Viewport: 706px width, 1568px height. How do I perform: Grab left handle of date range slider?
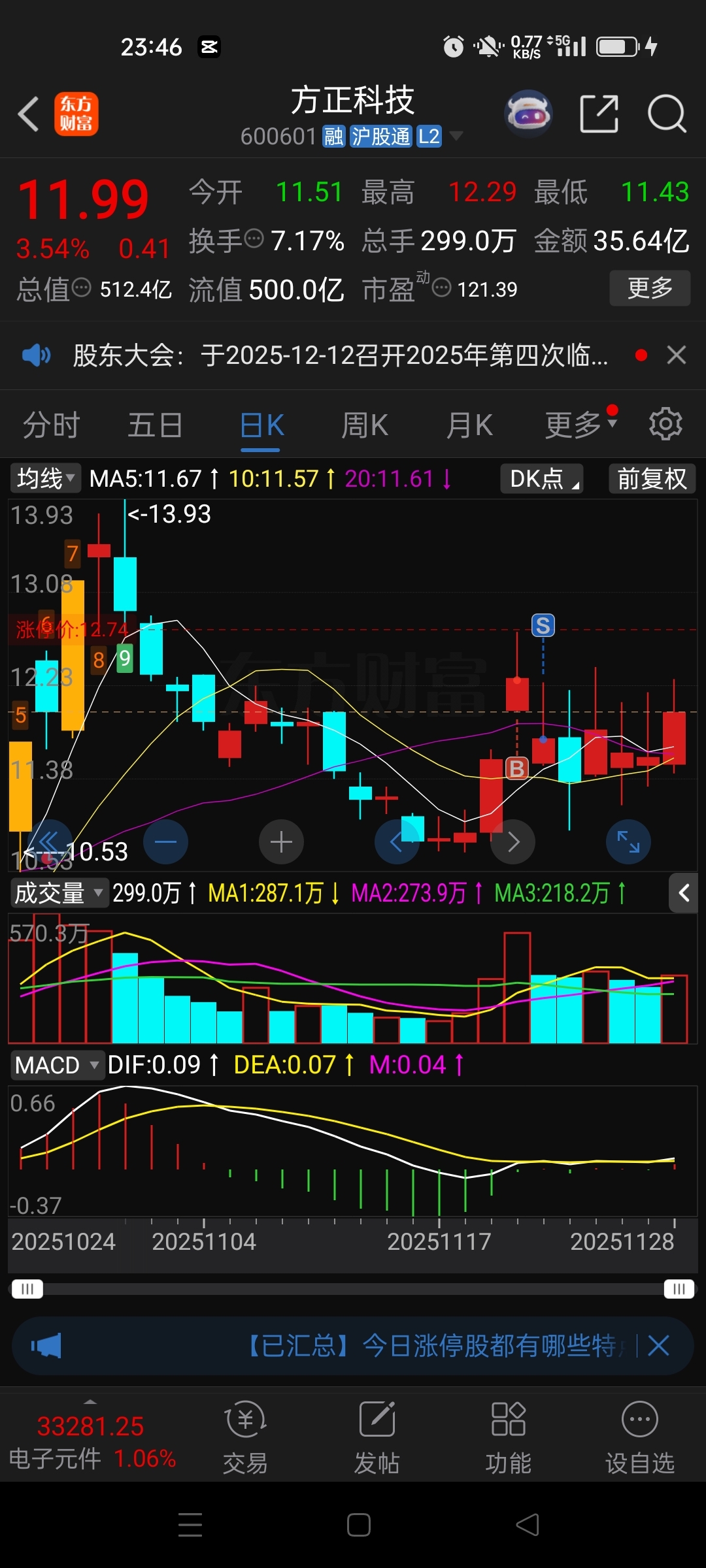coord(27,1289)
